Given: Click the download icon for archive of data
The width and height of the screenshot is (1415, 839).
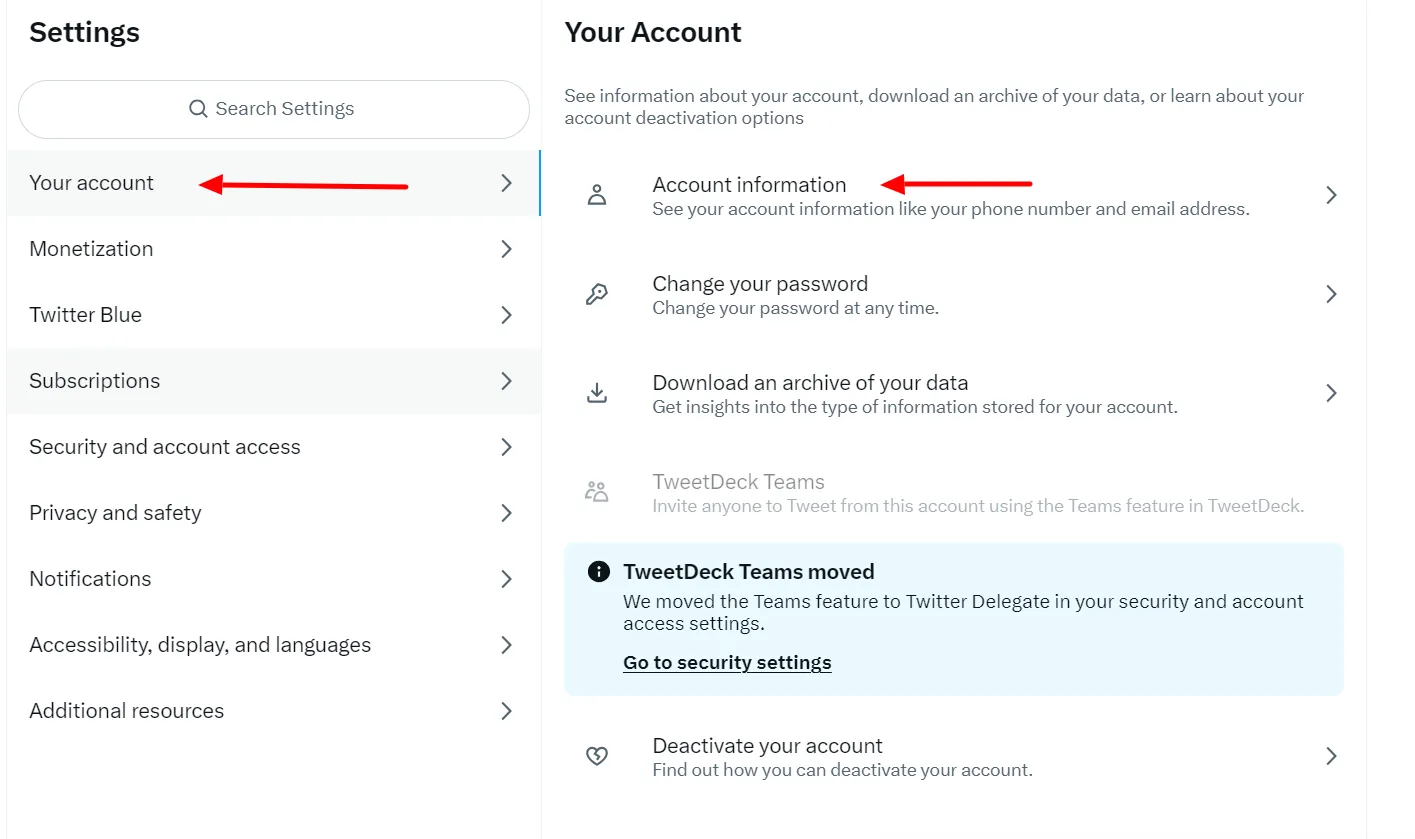Looking at the screenshot, I should 597,393.
